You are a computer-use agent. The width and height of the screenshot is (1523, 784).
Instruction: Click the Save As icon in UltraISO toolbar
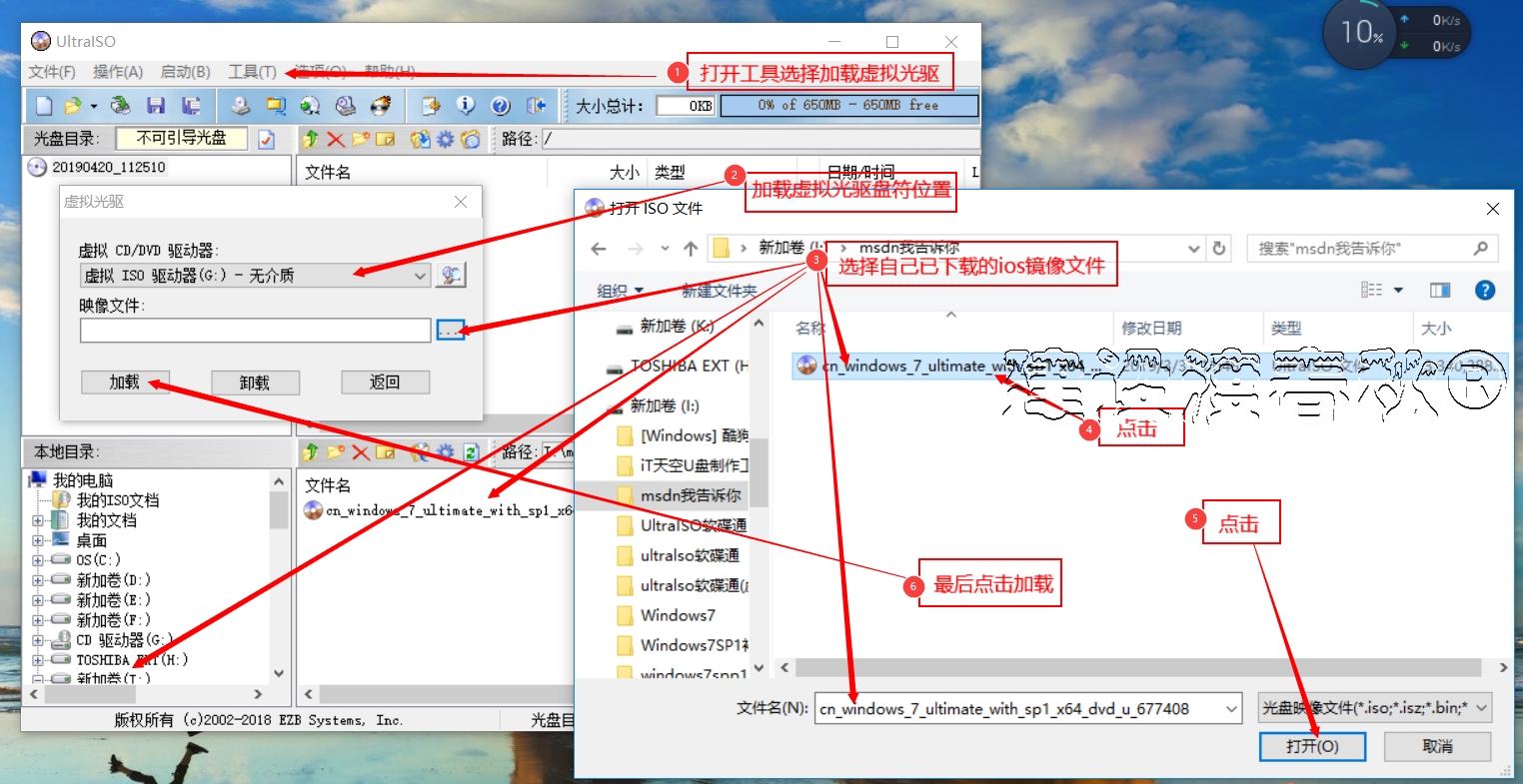[191, 106]
